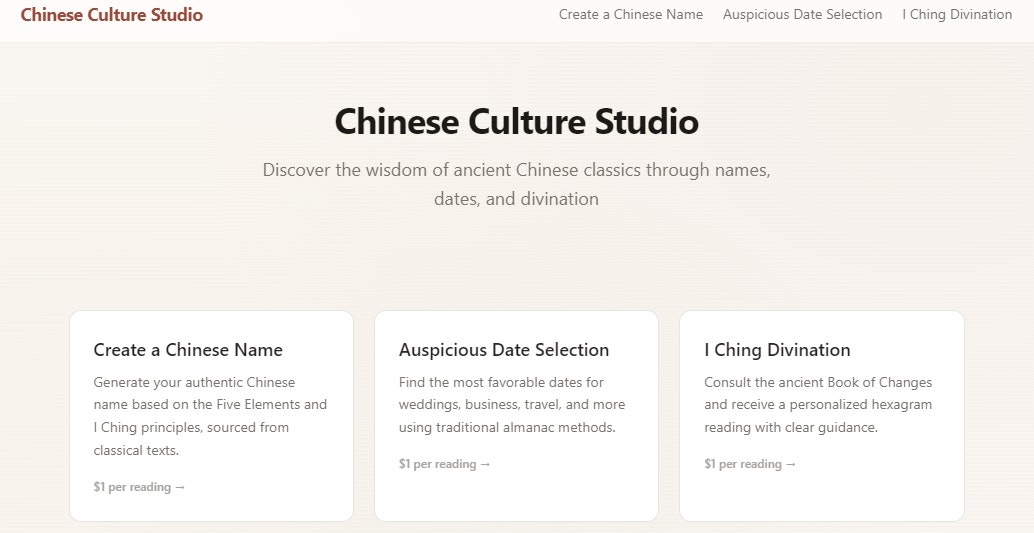Click description 'Consult the ancient Book of Changes'
The height and width of the screenshot is (533, 1034).
click(x=818, y=405)
